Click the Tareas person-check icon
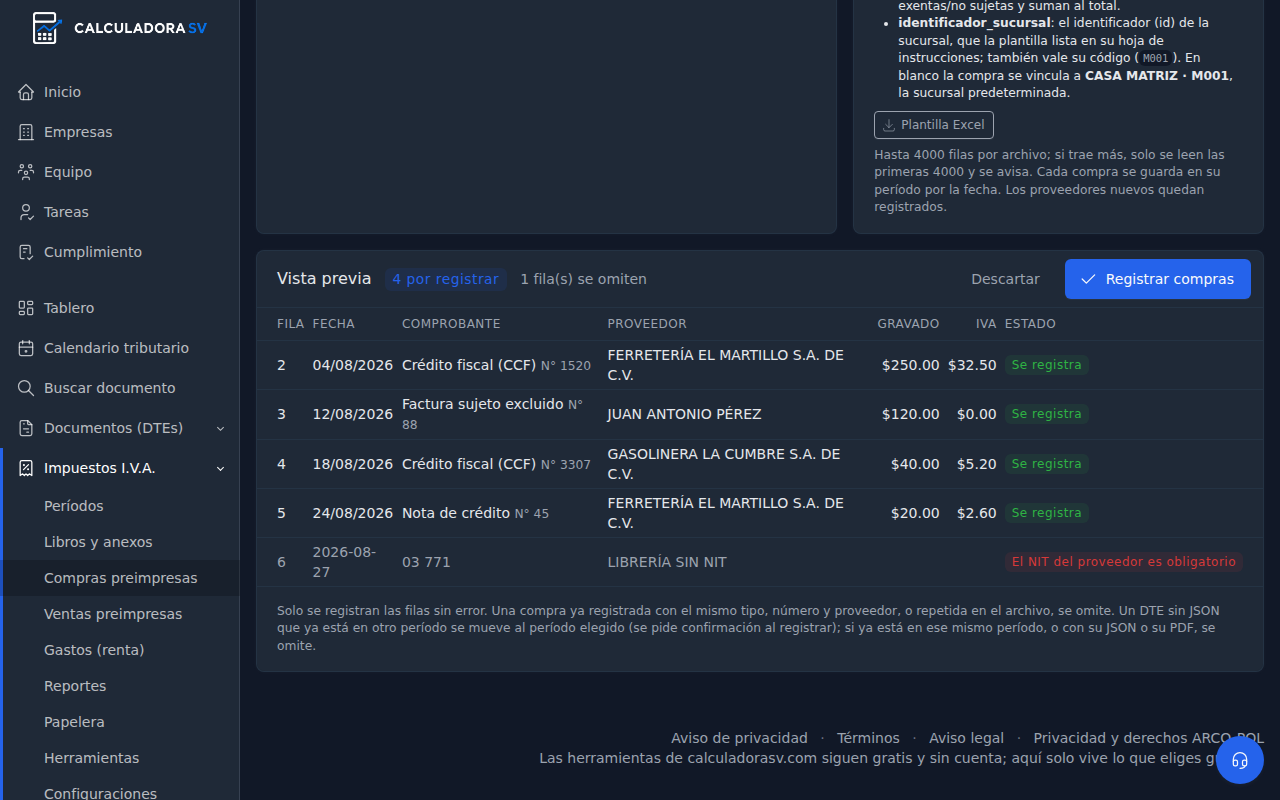Viewport: 1280px width, 800px height. pyautogui.click(x=26, y=212)
